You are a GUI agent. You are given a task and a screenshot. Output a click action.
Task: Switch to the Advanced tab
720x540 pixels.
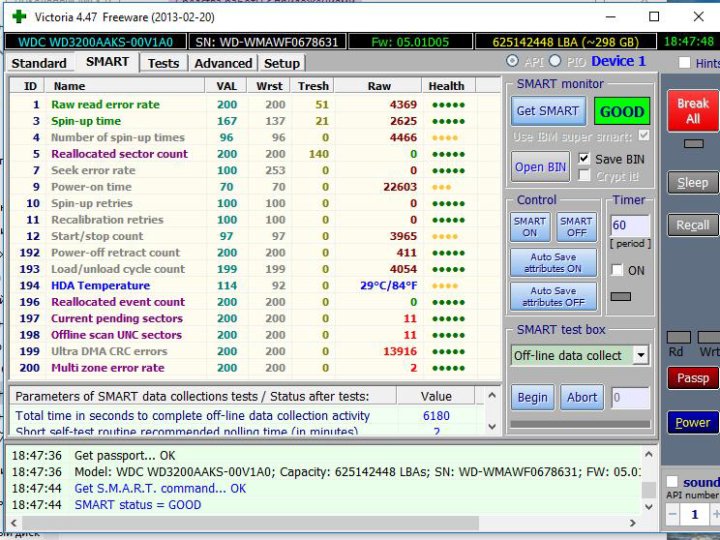point(223,63)
